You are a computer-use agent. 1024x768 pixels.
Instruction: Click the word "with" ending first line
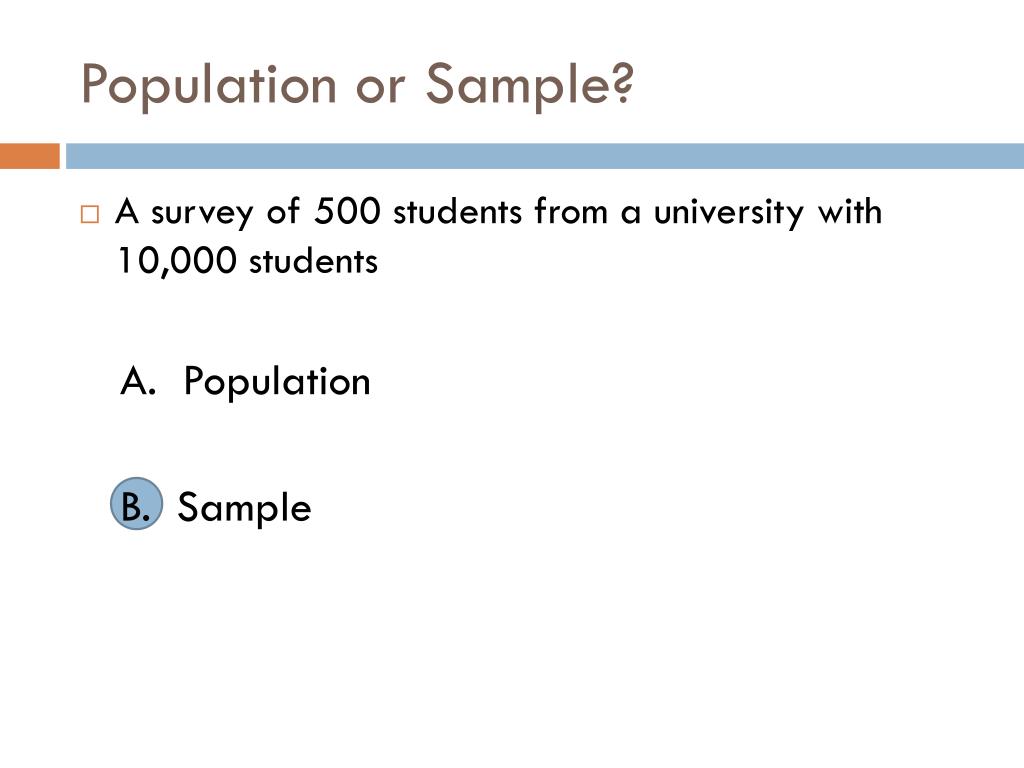[x=850, y=212]
